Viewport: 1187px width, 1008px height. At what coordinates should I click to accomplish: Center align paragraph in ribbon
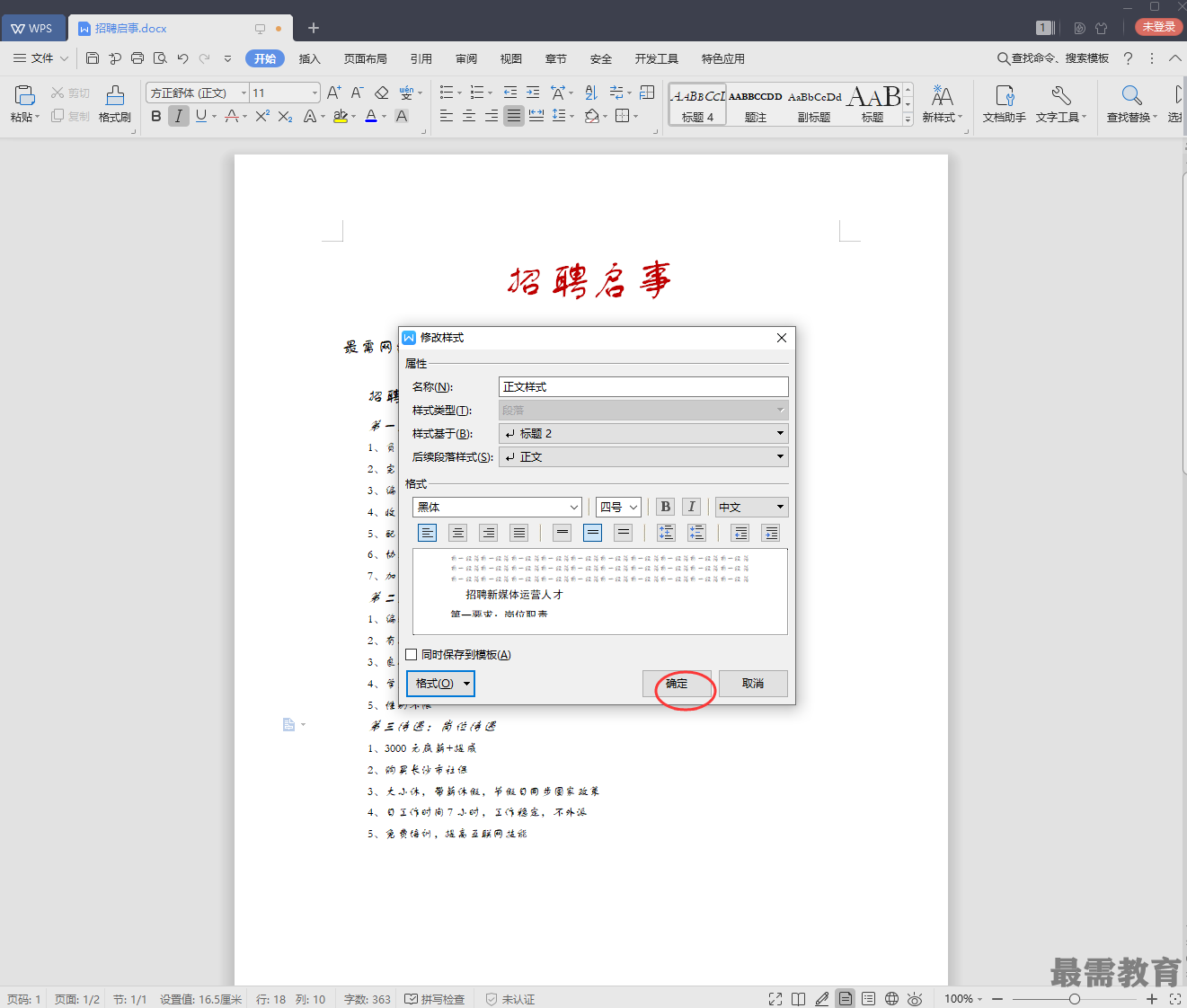(469, 116)
